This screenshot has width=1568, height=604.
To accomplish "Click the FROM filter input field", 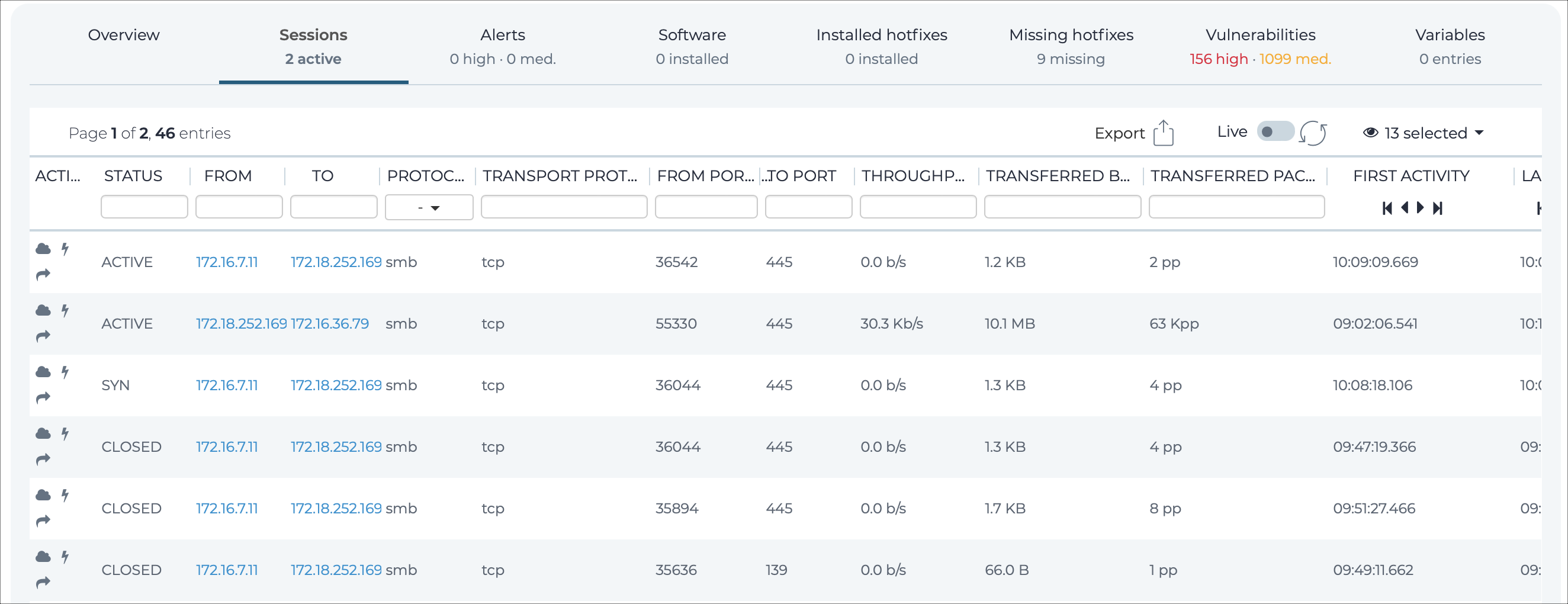I will tap(239, 207).
